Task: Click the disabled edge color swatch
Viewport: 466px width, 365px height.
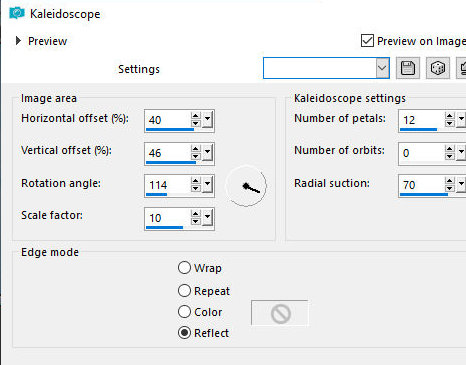Action: [x=280, y=313]
